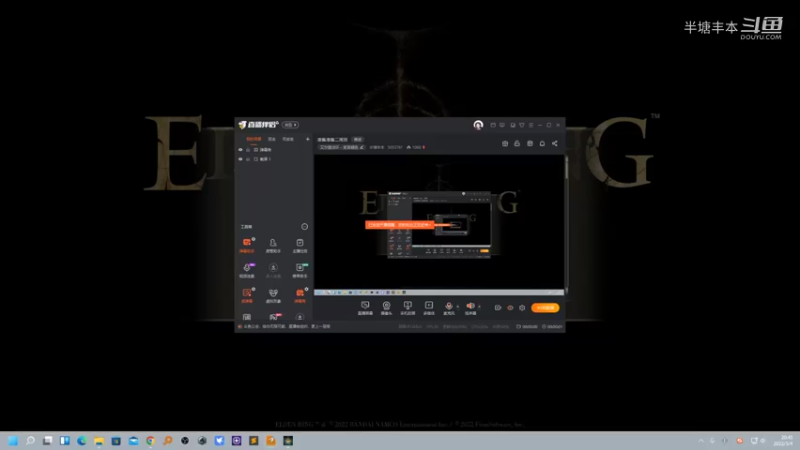Screen dimensions: 800x450
Task: Add screen capture source from bottom toolbar
Action: tap(365, 308)
